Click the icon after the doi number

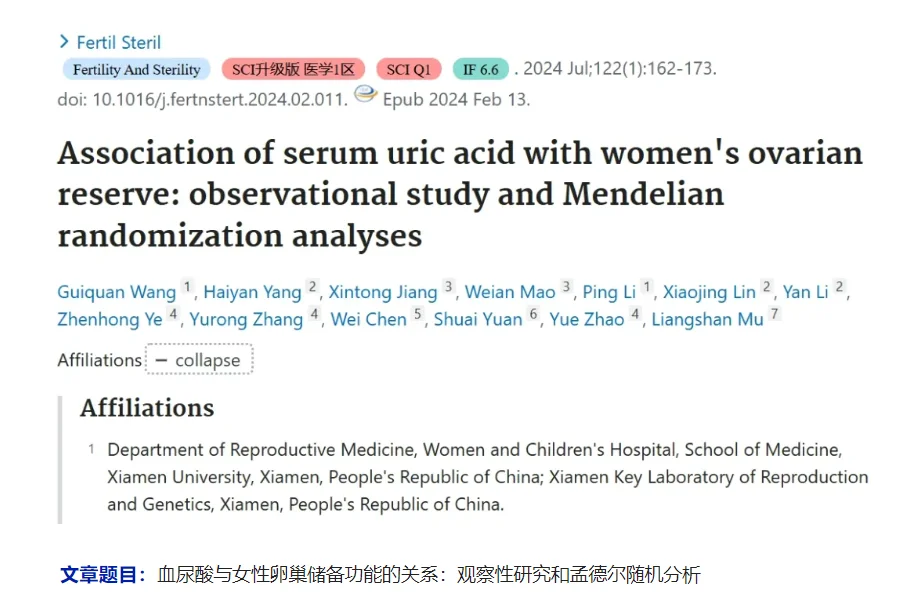pos(365,94)
